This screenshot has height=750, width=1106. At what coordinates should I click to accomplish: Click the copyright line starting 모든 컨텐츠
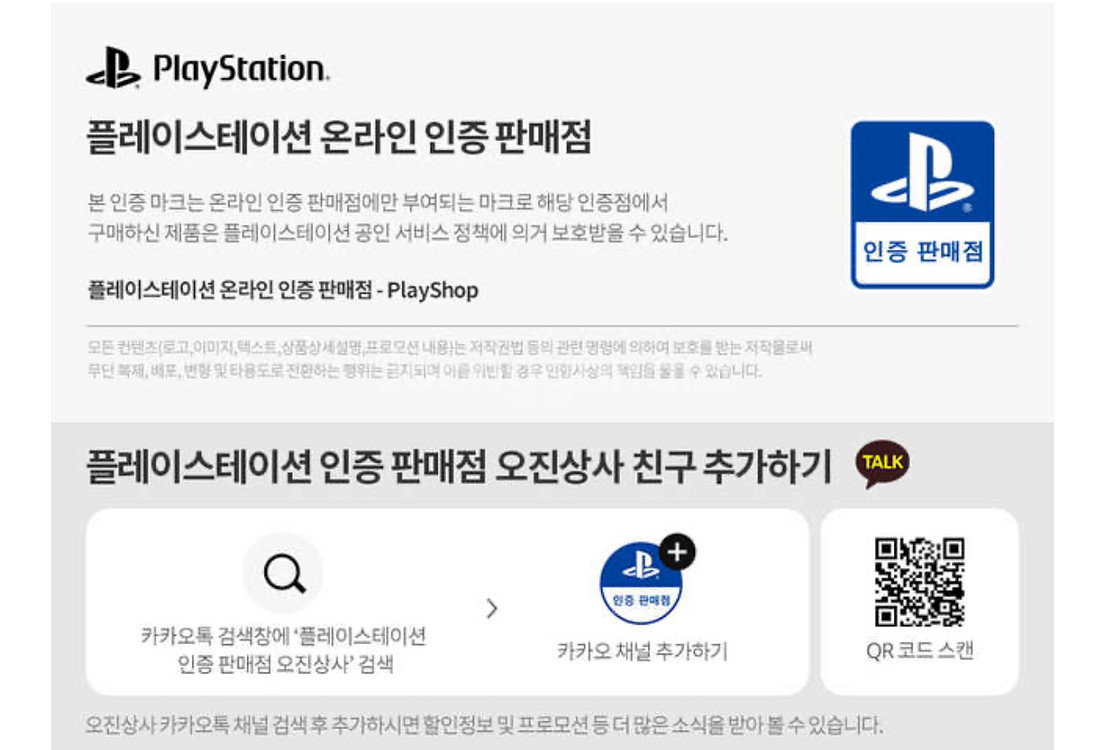450,347
